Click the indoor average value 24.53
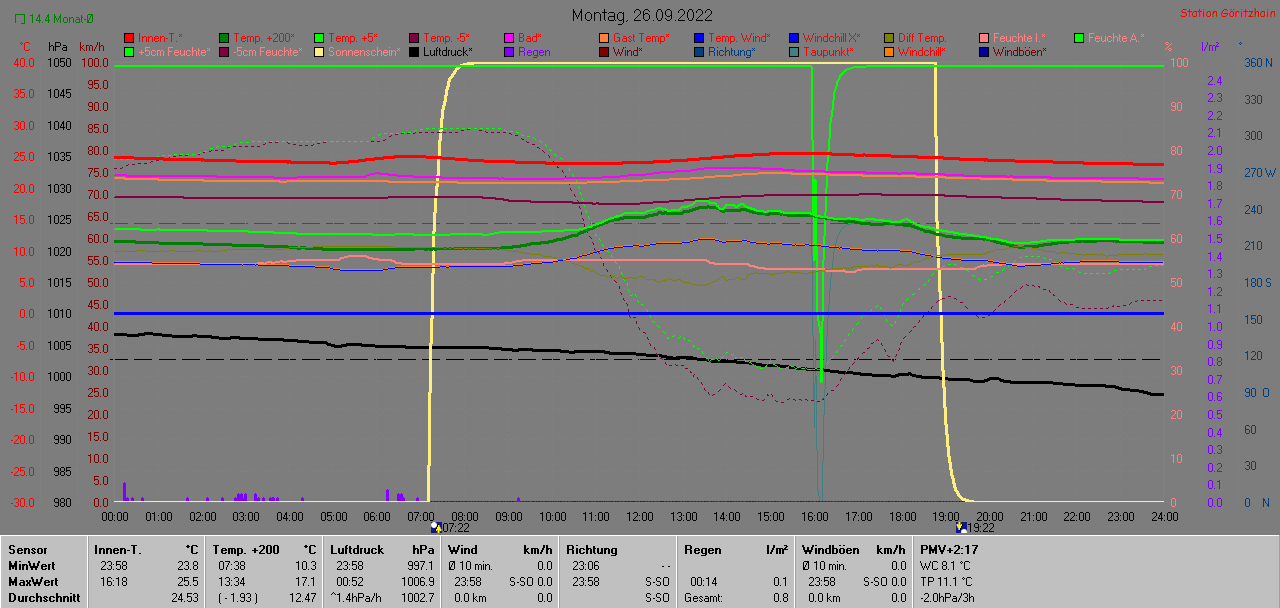The height and width of the screenshot is (608, 1280). (184, 597)
